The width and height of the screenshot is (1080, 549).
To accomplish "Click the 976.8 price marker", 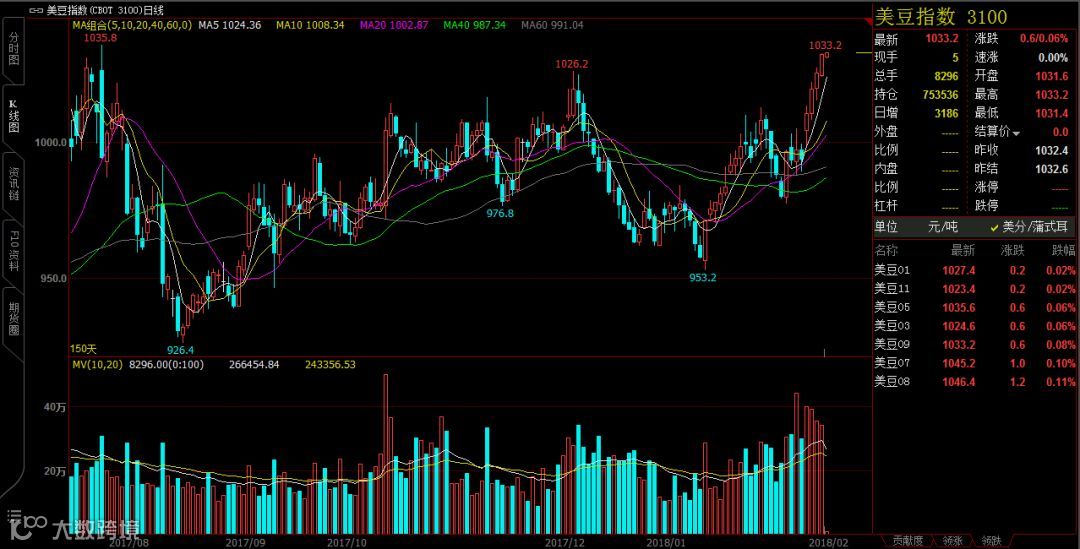I will [500, 214].
